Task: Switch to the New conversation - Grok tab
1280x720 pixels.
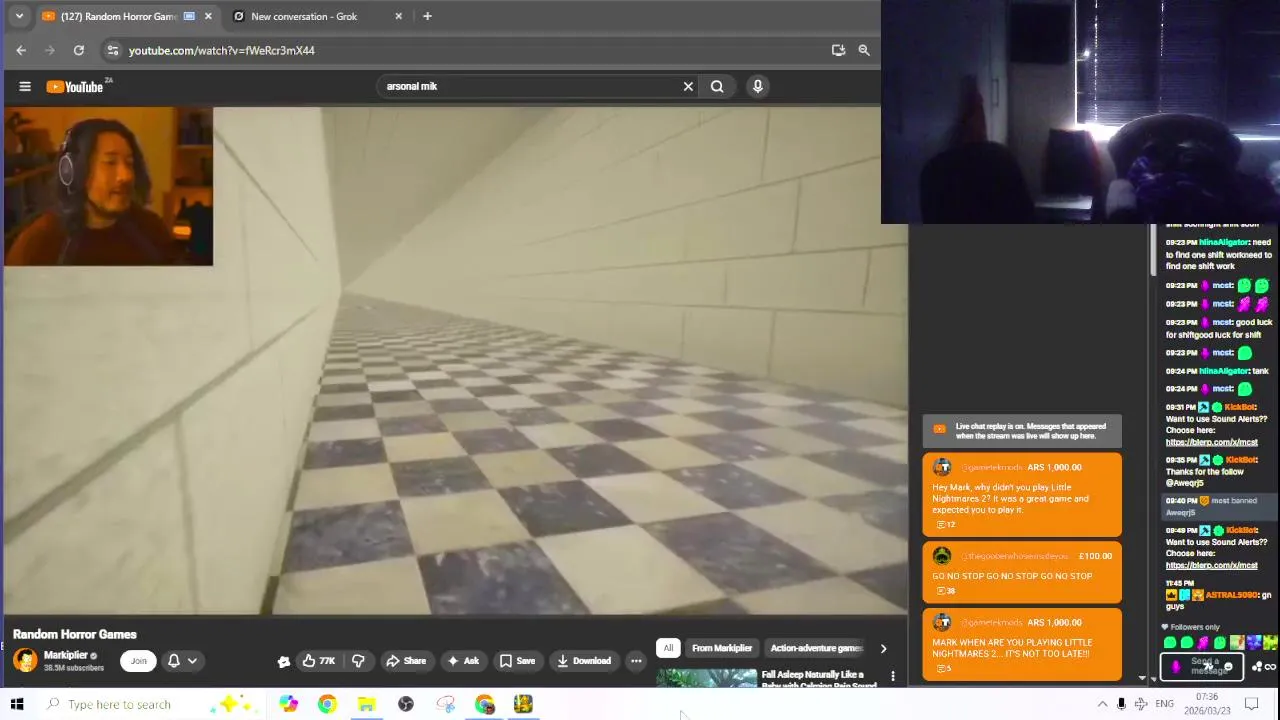Action: (315, 16)
